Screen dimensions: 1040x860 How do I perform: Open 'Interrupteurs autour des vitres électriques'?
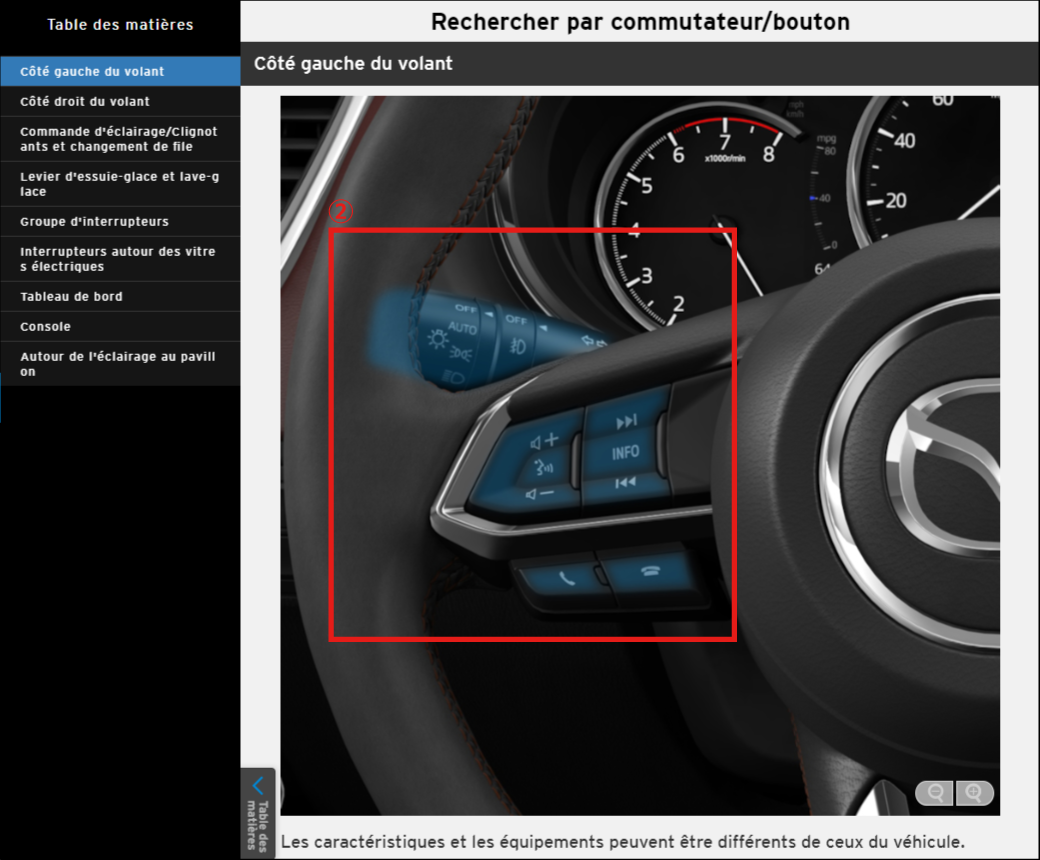point(120,259)
